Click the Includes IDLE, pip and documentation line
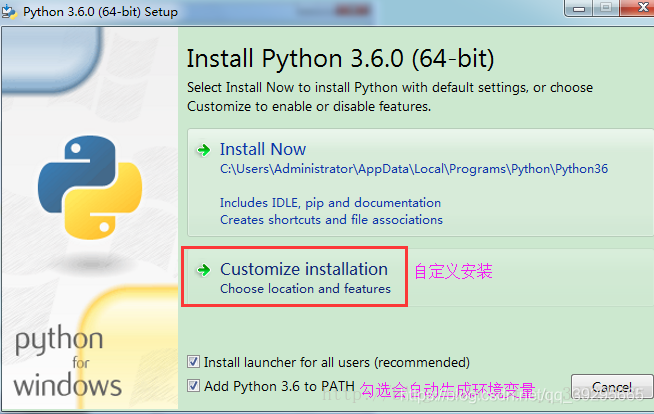The image size is (654, 414). [x=330, y=203]
